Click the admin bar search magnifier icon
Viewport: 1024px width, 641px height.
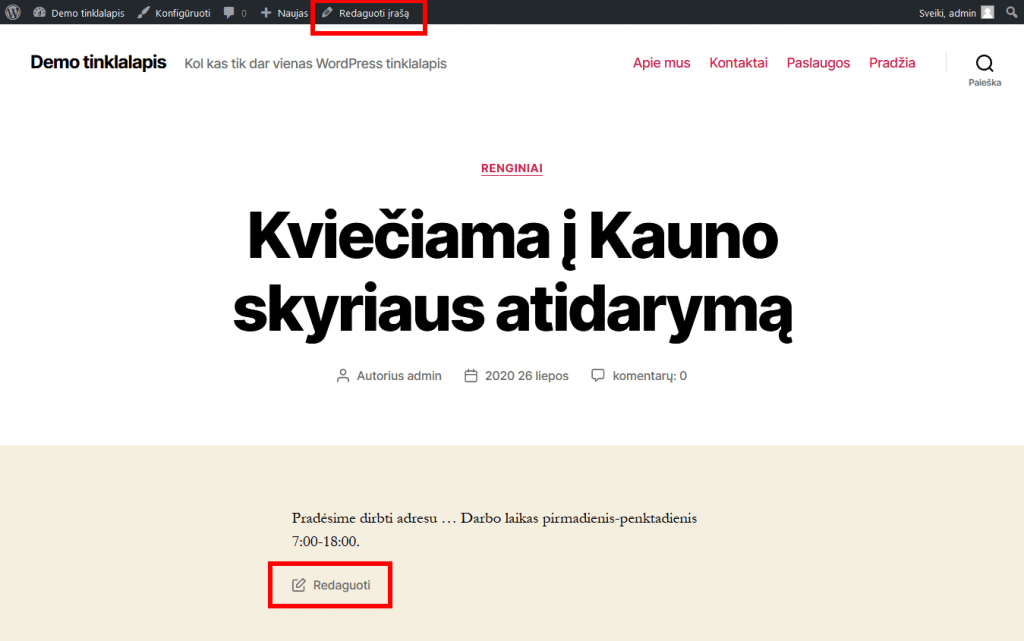tap(1011, 12)
